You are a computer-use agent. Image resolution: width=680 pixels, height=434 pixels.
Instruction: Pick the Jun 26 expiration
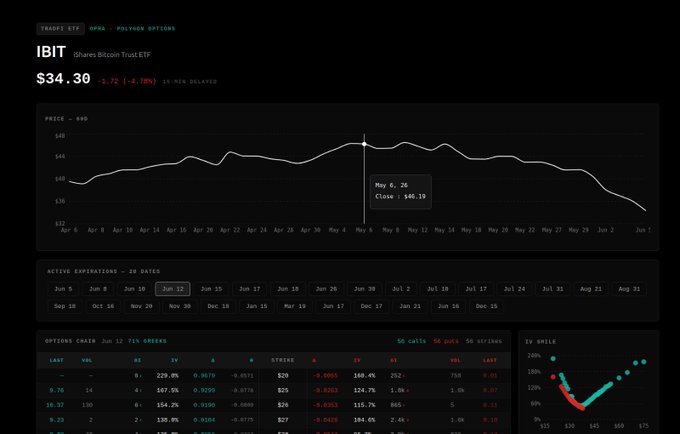(326, 289)
